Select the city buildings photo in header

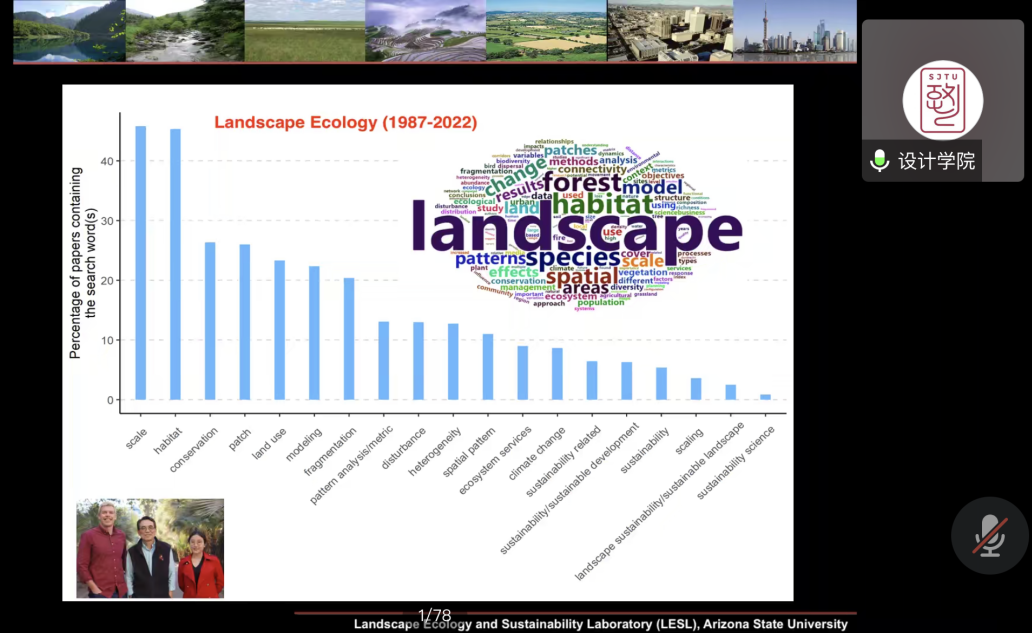pos(669,31)
